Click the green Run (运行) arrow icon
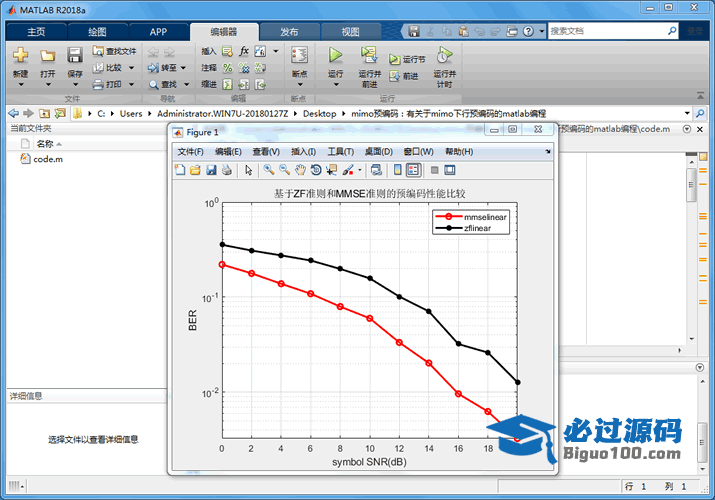Screen dimensions: 715x500 point(336,56)
